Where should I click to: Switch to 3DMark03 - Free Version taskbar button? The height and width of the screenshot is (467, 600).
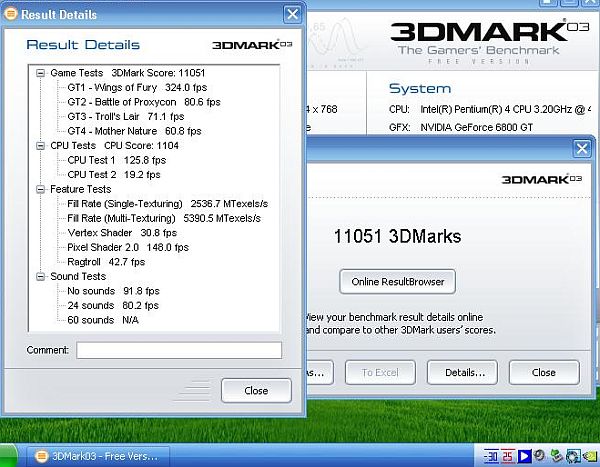coord(98,456)
